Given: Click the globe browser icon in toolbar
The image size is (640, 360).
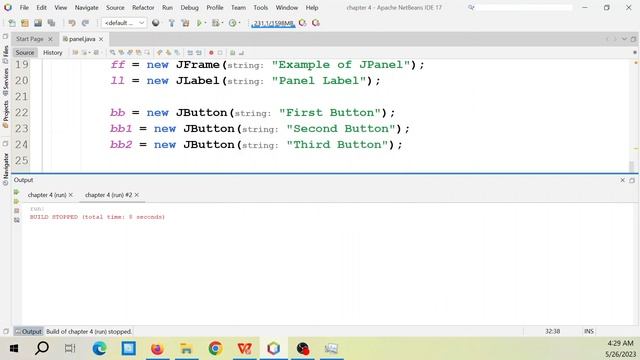Looking at the screenshot, I should [x=156, y=23].
